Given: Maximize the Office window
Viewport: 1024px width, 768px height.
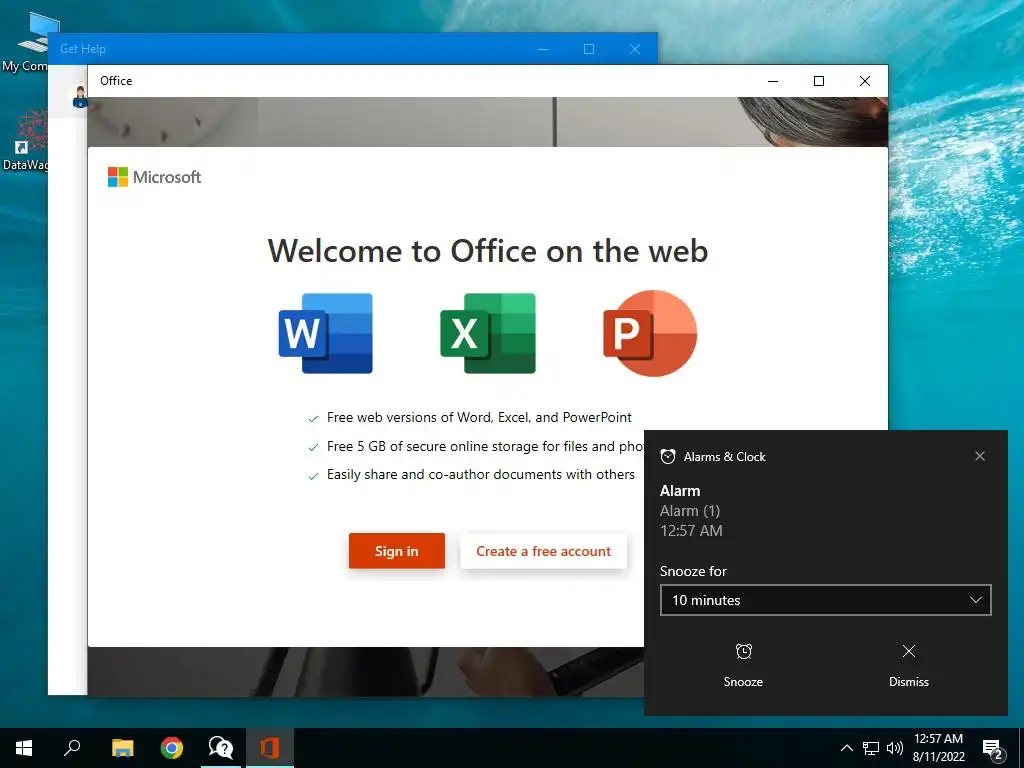Looking at the screenshot, I should 819,81.
